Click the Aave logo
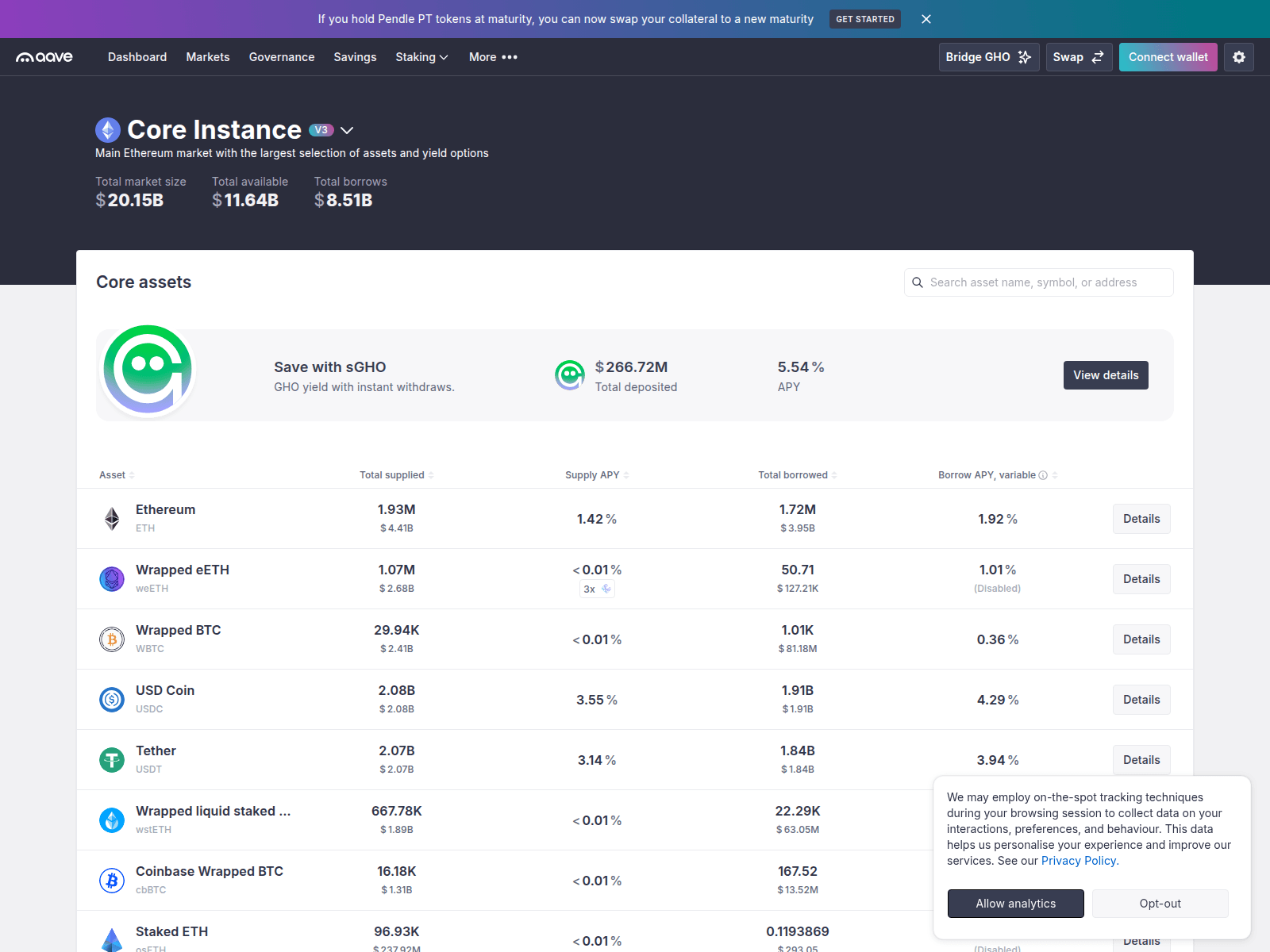This screenshot has height=952, width=1270. tap(44, 57)
